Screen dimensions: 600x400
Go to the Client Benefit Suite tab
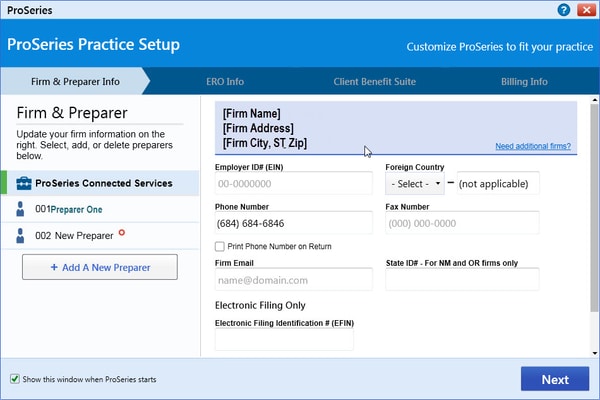374,82
